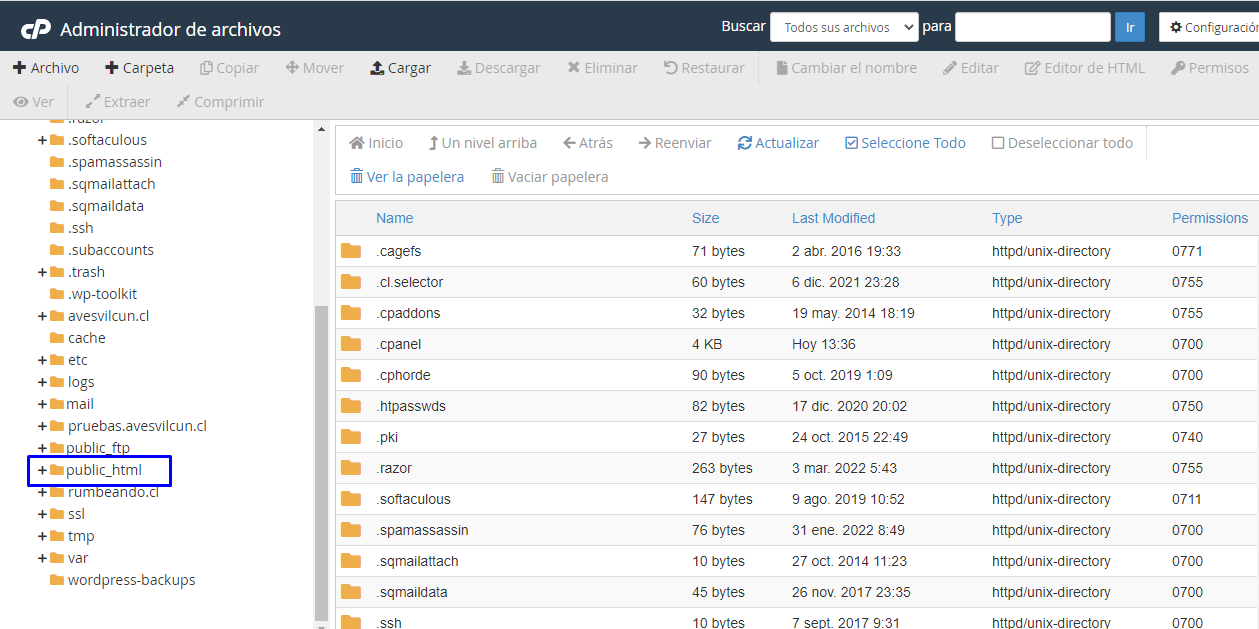The image size is (1259, 629).
Task: Go up one level with Un nivel arriba
Action: 483,142
